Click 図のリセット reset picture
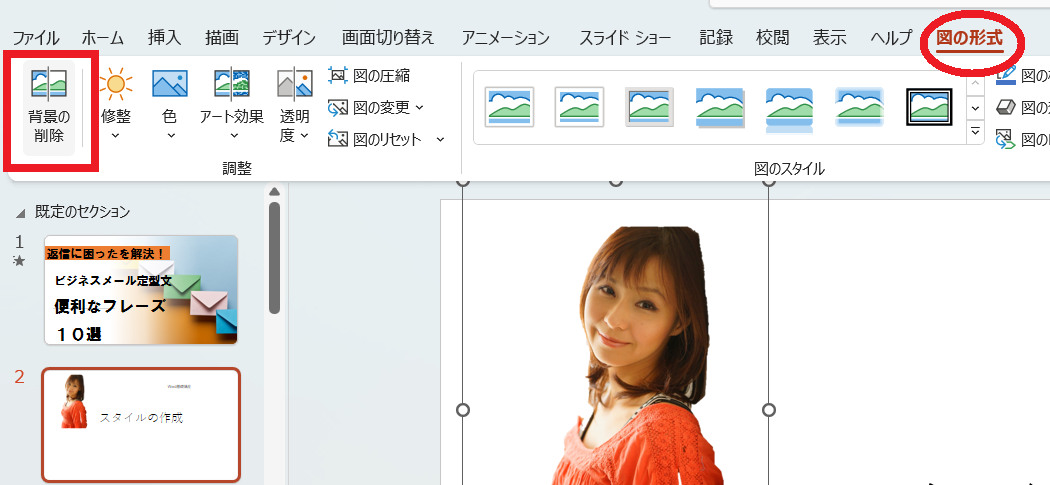1050x485 pixels. point(375,139)
